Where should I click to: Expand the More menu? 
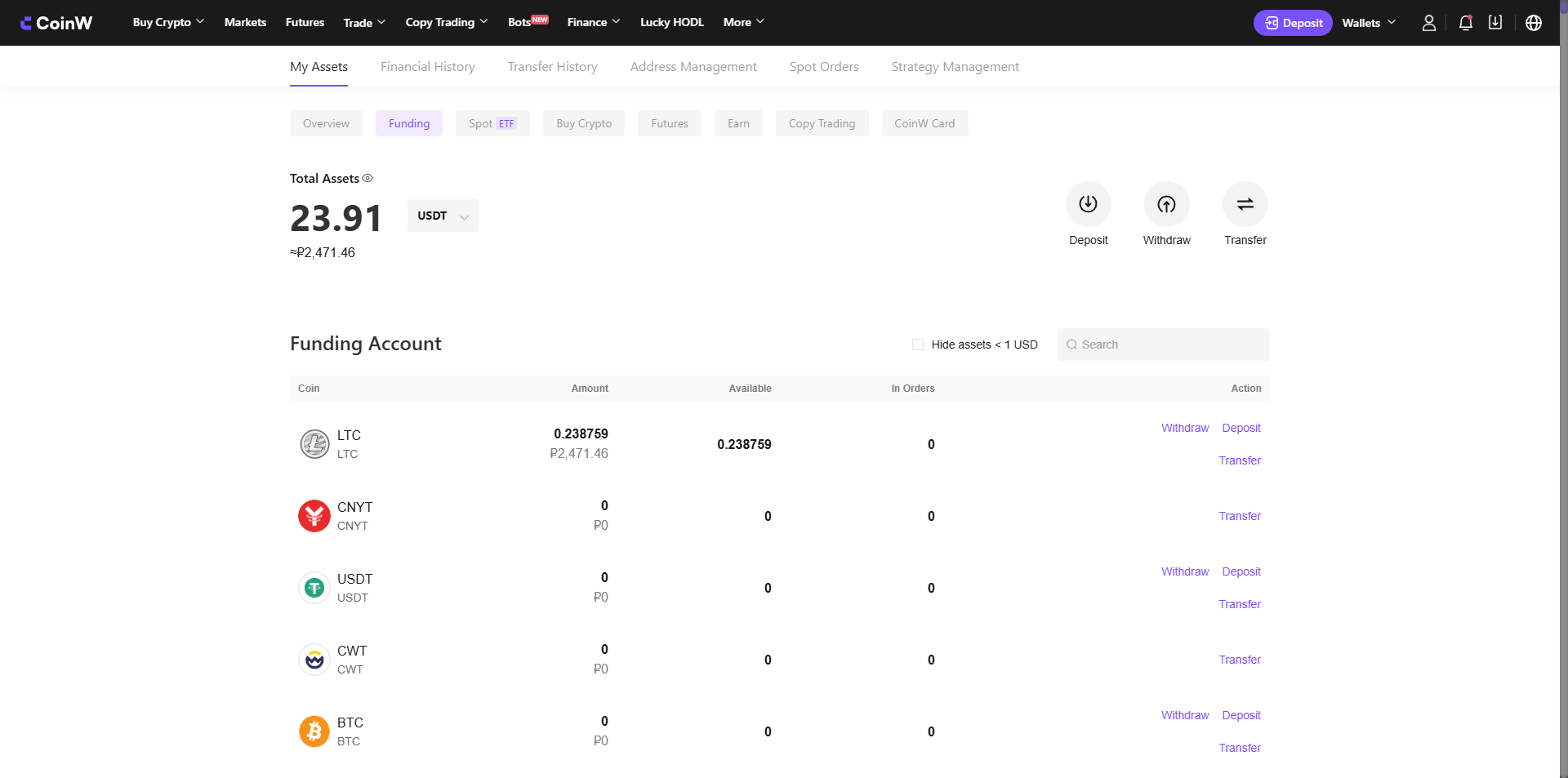744,22
